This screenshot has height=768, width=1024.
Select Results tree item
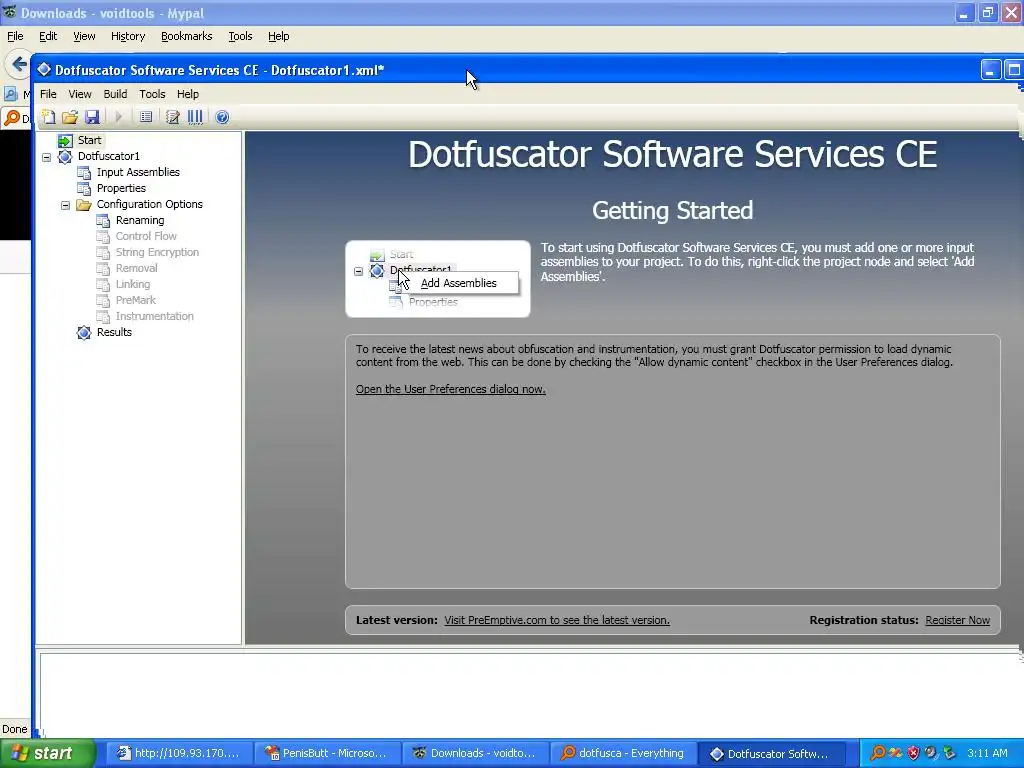click(114, 332)
